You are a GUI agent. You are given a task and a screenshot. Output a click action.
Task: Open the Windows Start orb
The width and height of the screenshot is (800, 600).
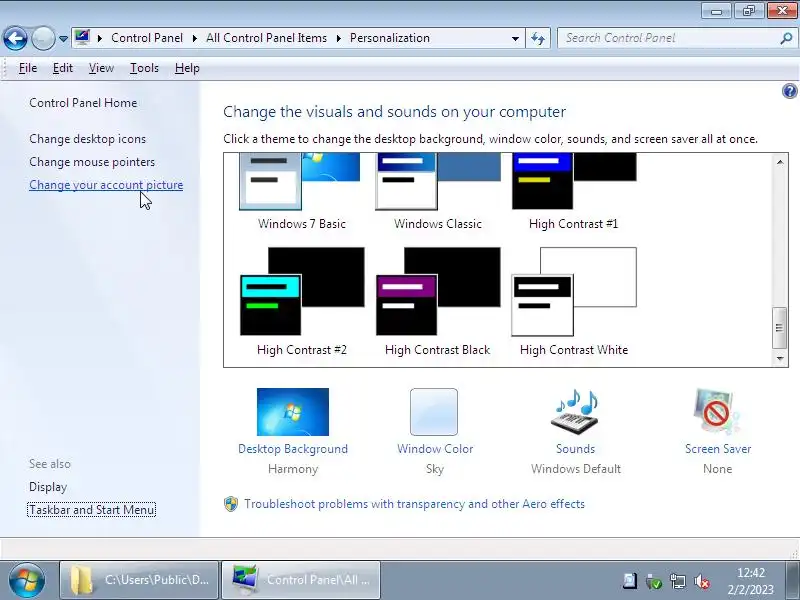(x=27, y=580)
